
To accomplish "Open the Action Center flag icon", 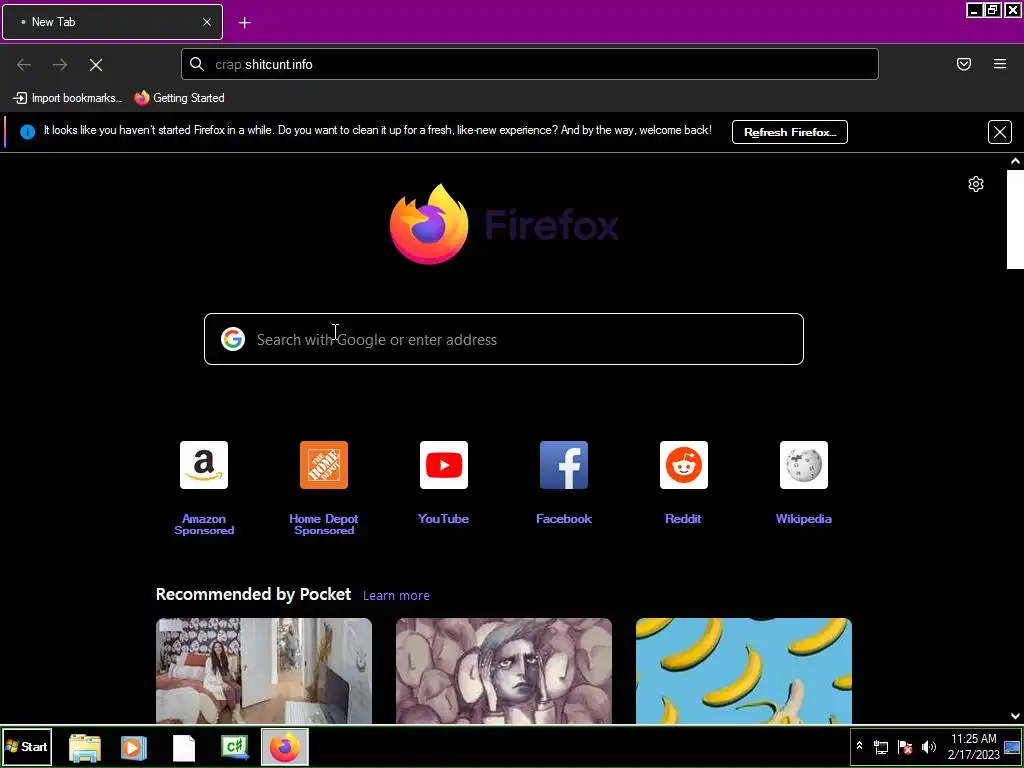I will coord(904,746).
